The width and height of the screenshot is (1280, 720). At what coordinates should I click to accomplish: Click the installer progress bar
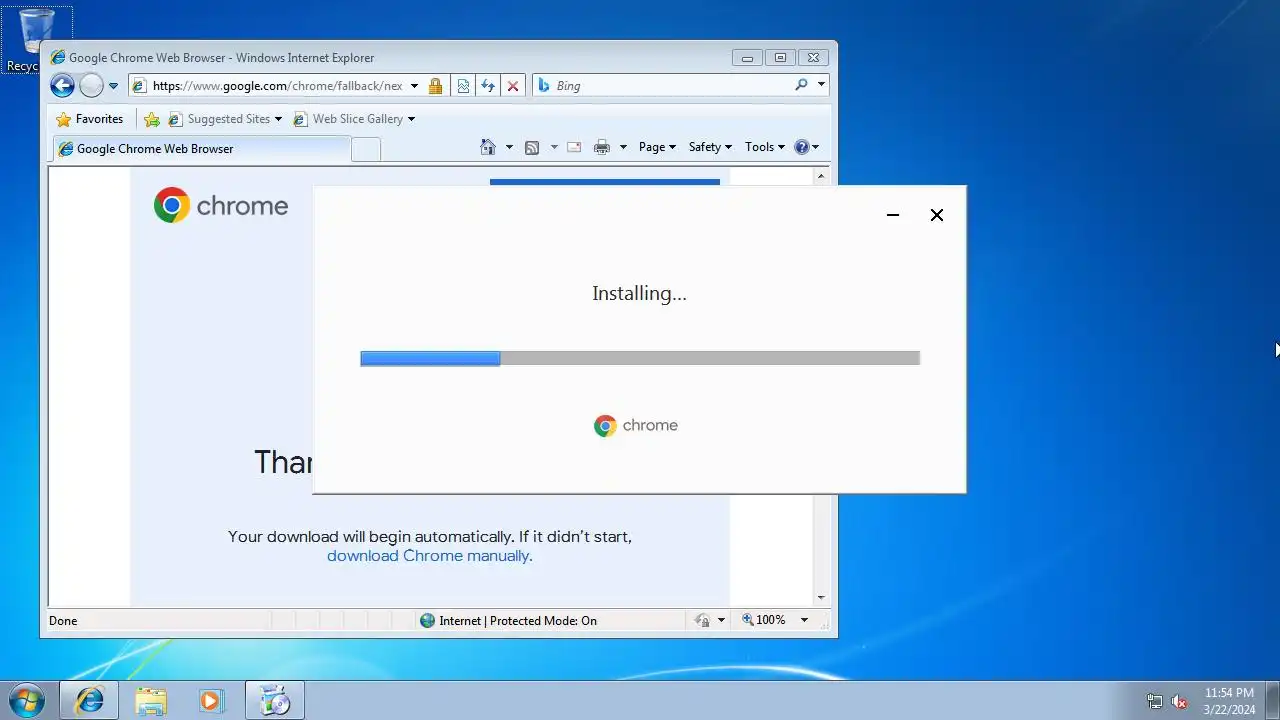pyautogui.click(x=640, y=358)
